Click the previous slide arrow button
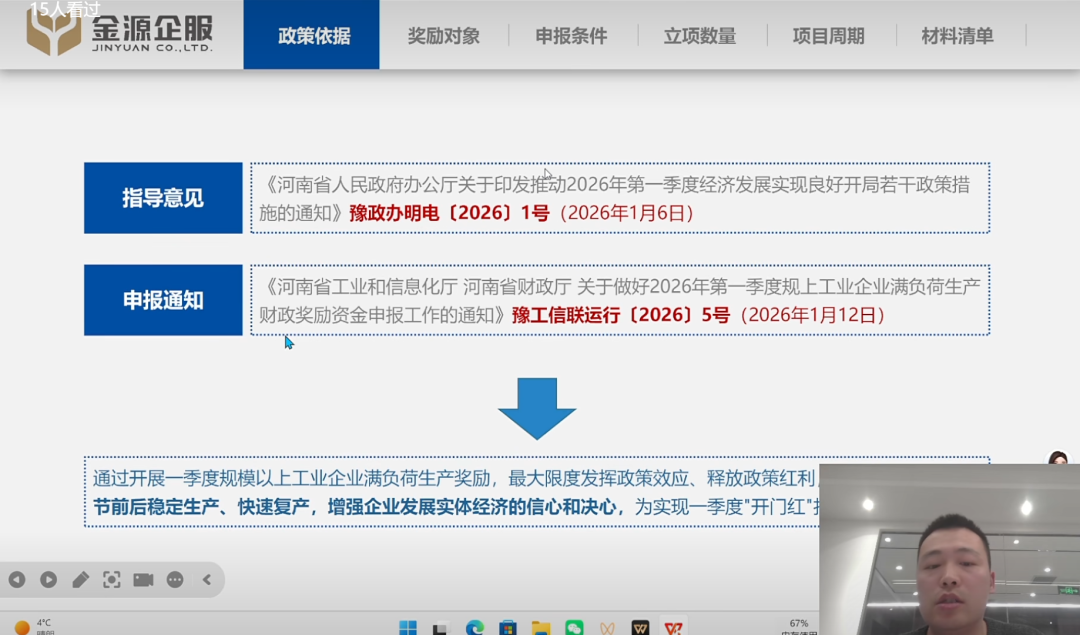The height and width of the screenshot is (635, 1080). pyautogui.click(x=17, y=579)
